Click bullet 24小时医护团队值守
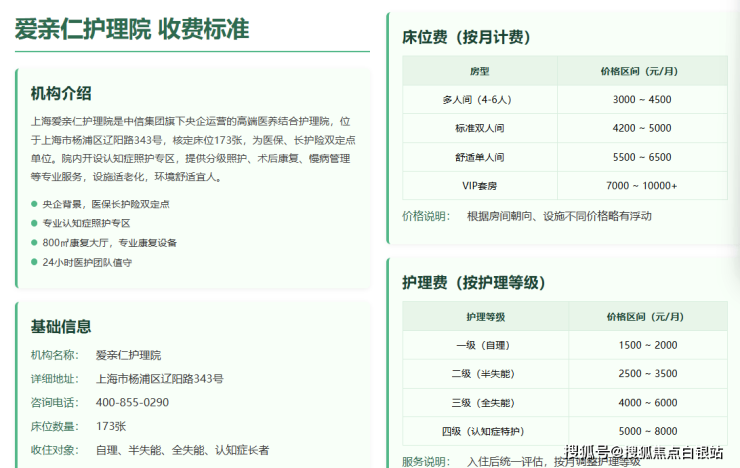The image size is (740, 468). 87,262
